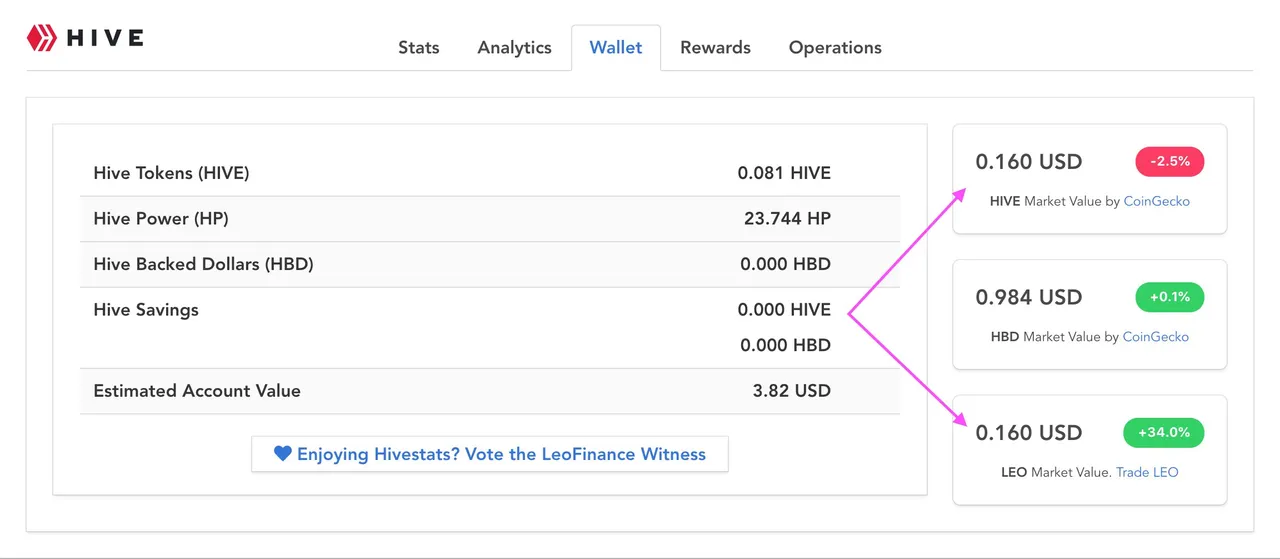Screen dimensions: 1280x559
Task: Click the 0.160 USD price in LEO card
Action: tap(1029, 433)
